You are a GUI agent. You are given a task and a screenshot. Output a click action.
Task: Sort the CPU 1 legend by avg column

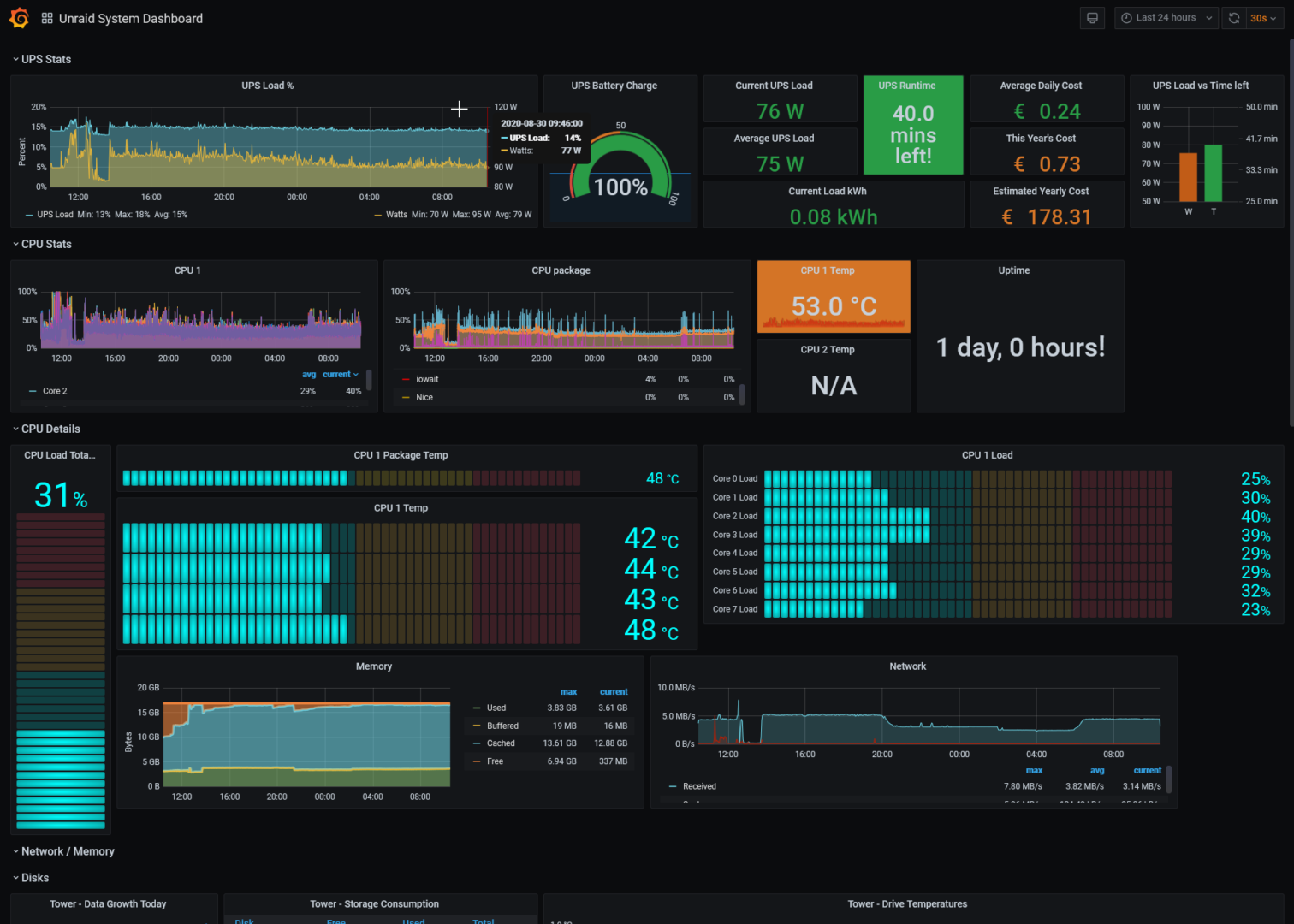tap(309, 374)
